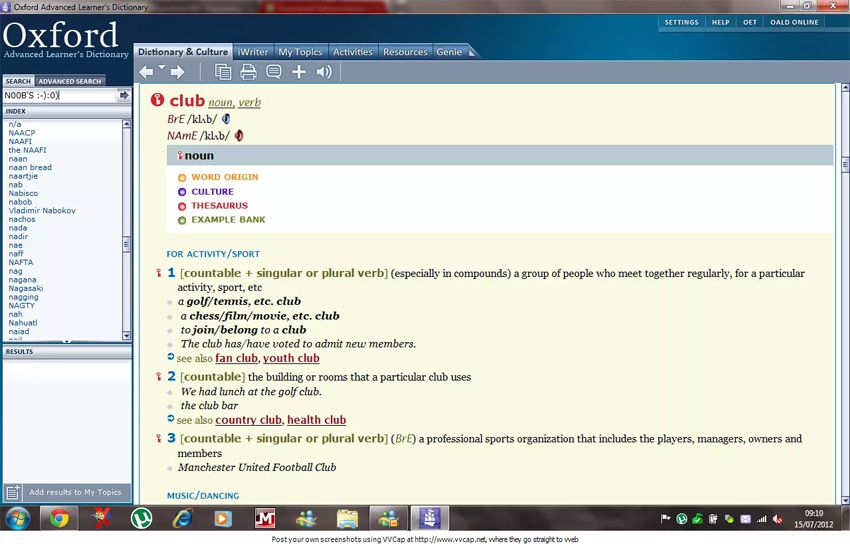Open uTorrent from the taskbar

pos(141,519)
